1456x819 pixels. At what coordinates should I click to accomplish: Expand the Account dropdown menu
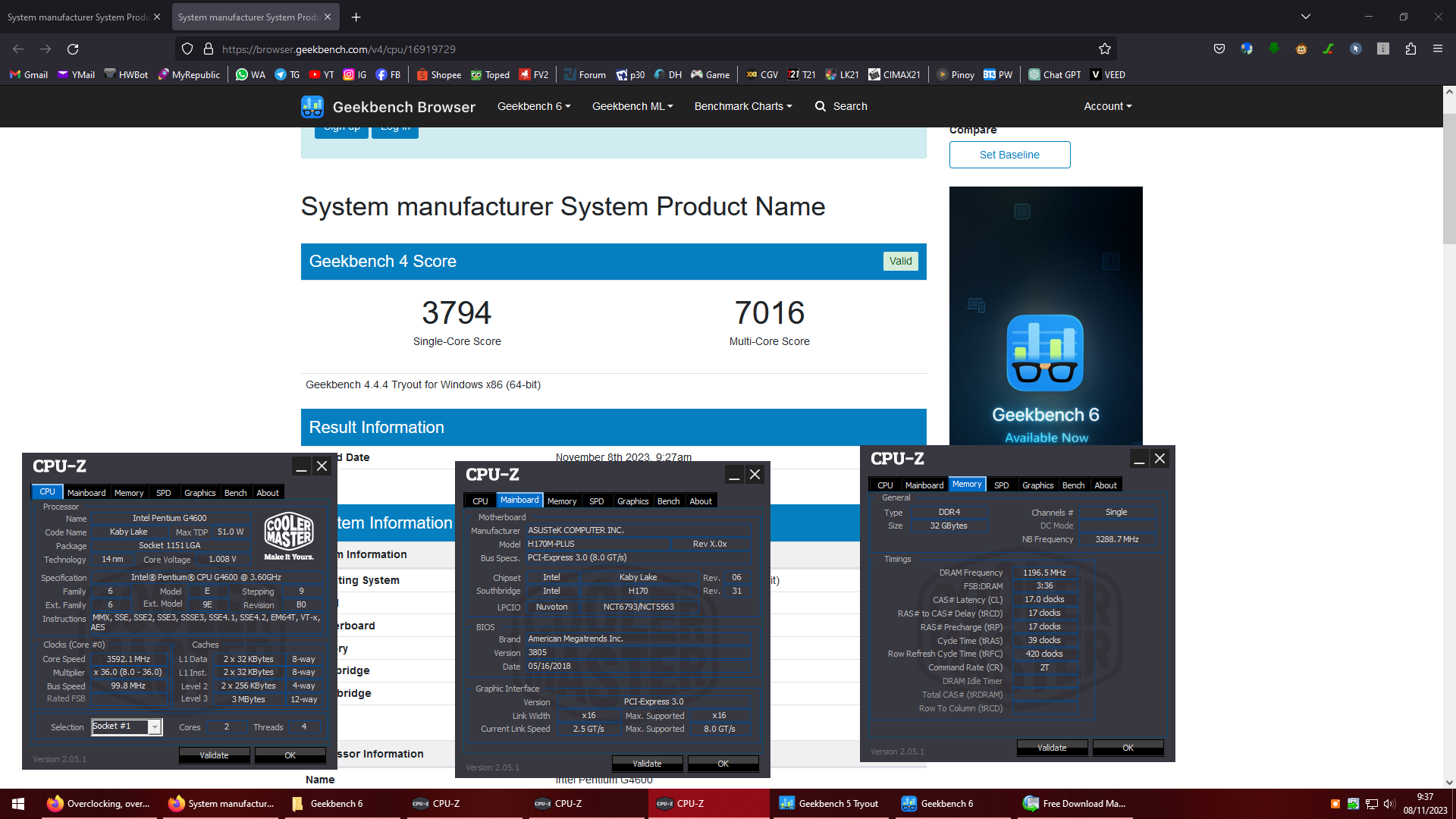[x=1107, y=107]
